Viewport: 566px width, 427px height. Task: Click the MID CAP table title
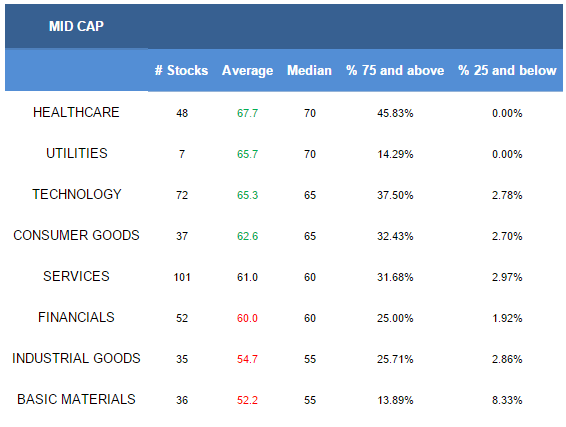[x=76, y=26]
